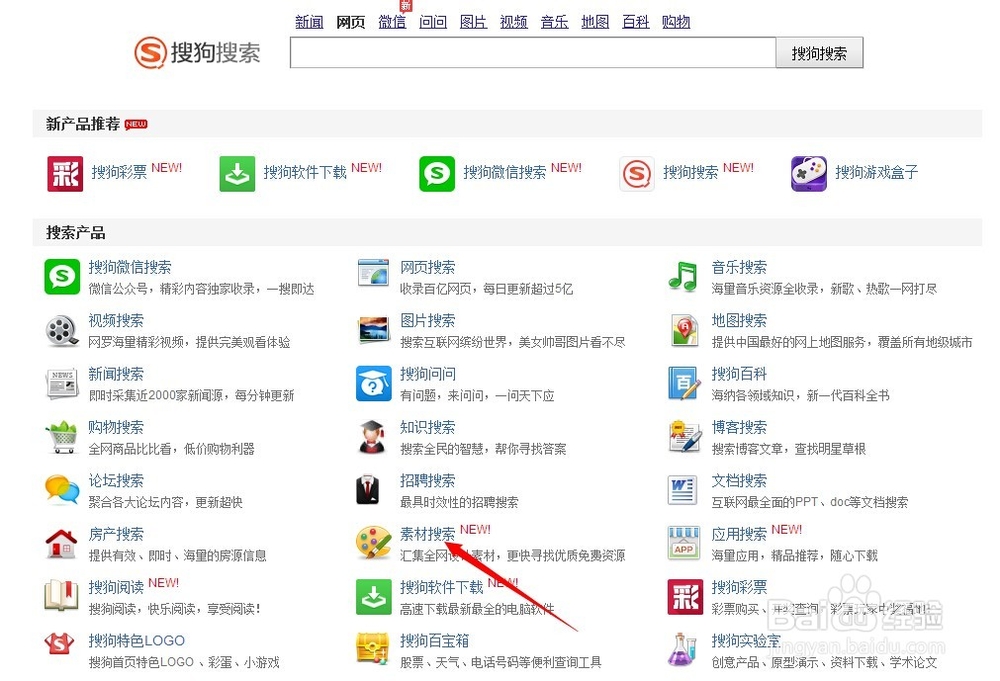Click the chat bubbles icon for 论坛搜索
This screenshot has height=681, width=1000.
(62, 490)
